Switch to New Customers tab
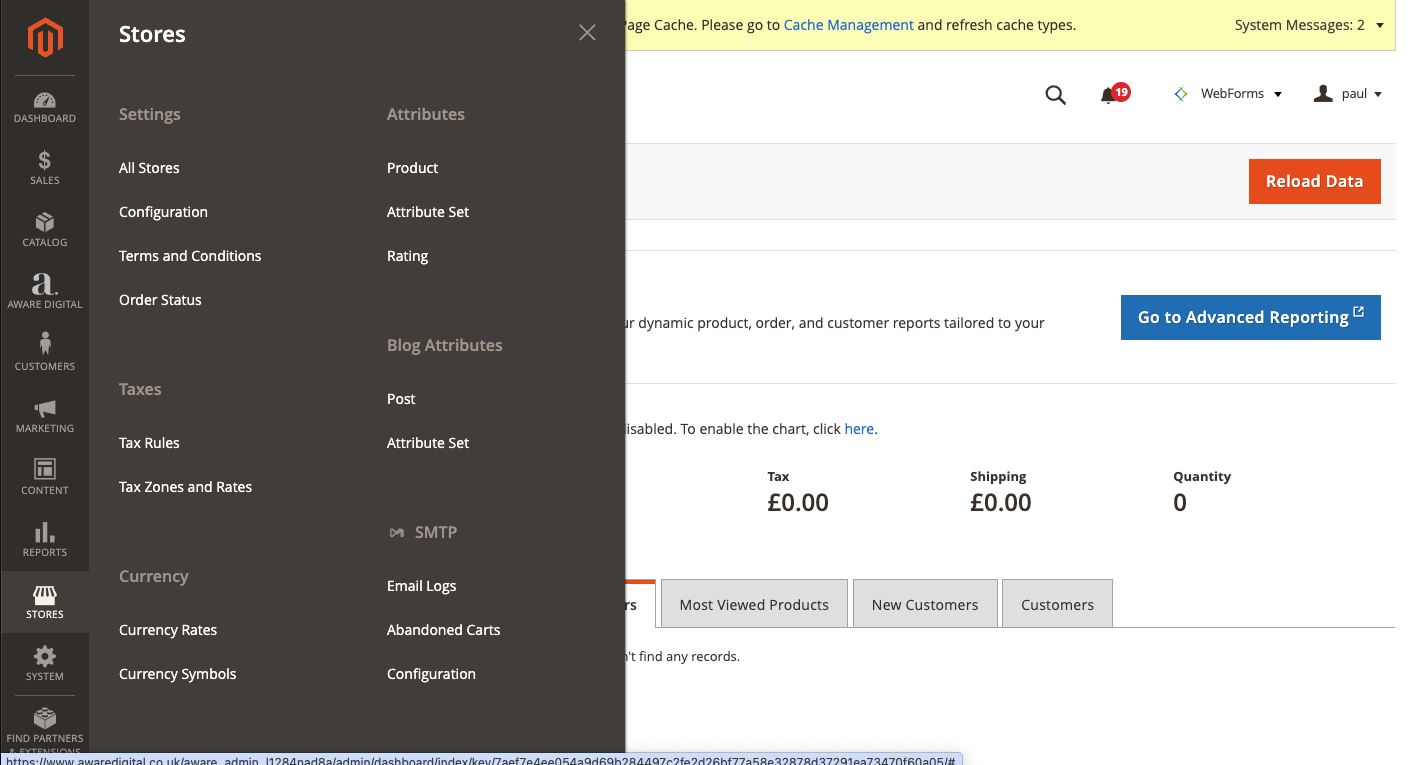Image resolution: width=1417 pixels, height=765 pixels. 925,604
